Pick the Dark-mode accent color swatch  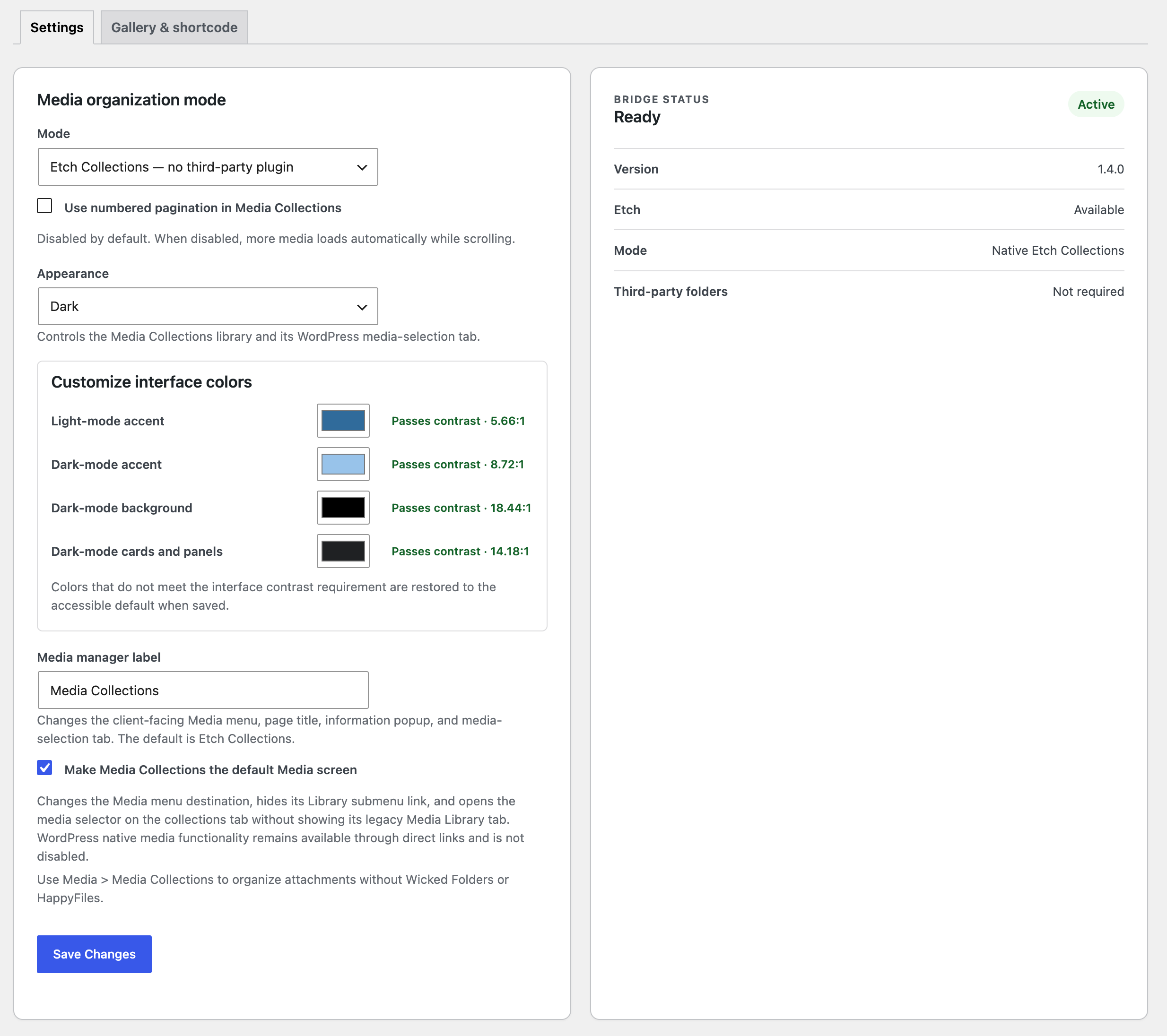tap(343, 464)
